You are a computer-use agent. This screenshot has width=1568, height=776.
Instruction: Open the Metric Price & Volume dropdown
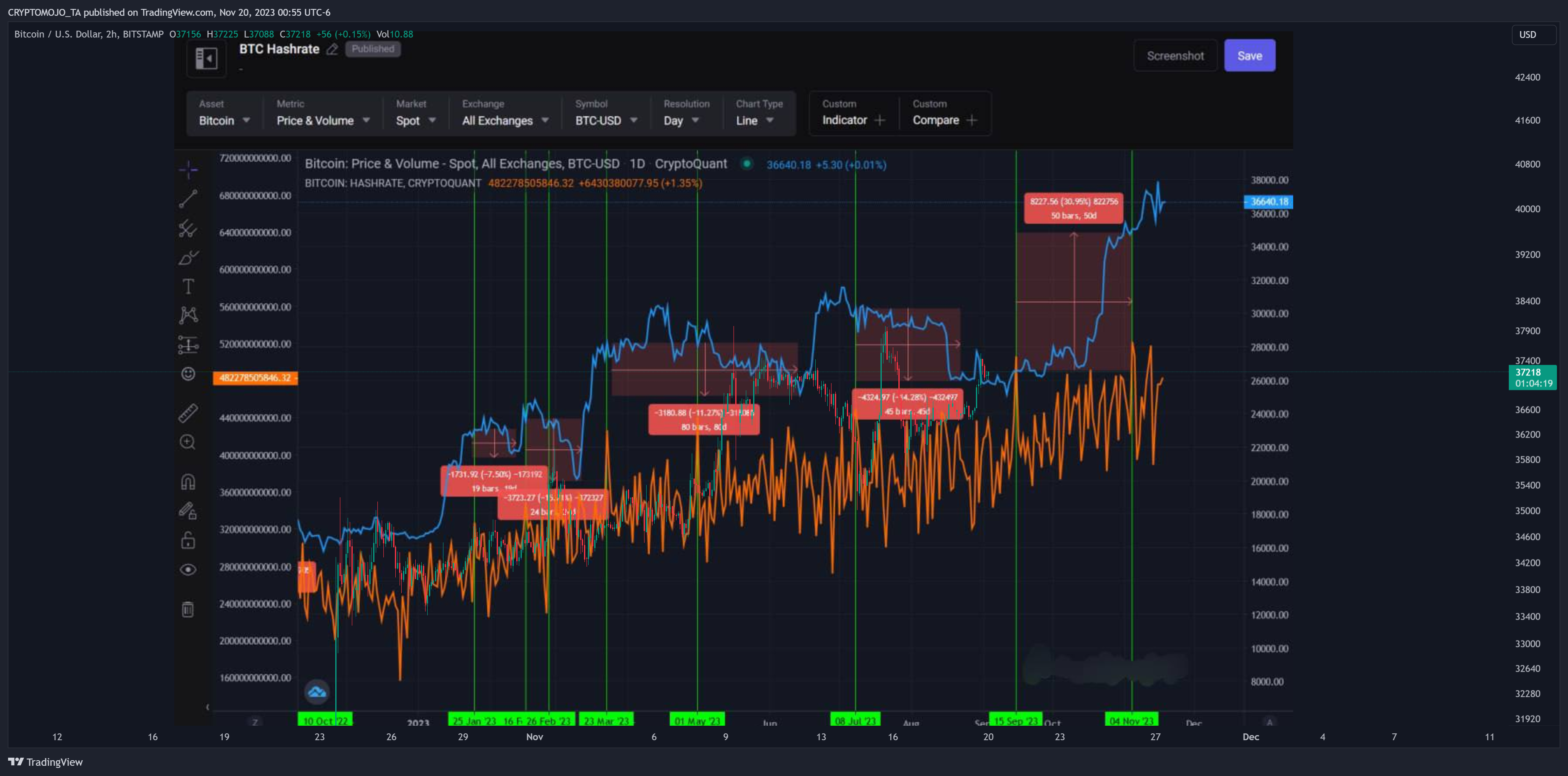pyautogui.click(x=323, y=113)
